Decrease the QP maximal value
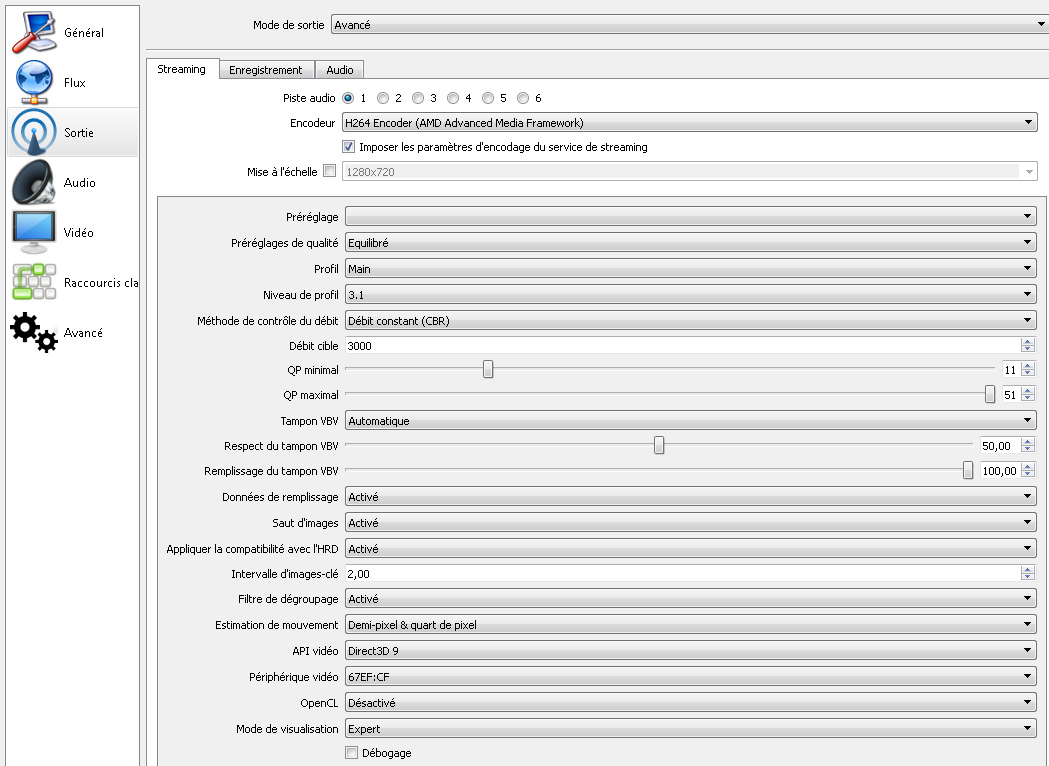This screenshot has width=1049, height=766. (x=1028, y=399)
